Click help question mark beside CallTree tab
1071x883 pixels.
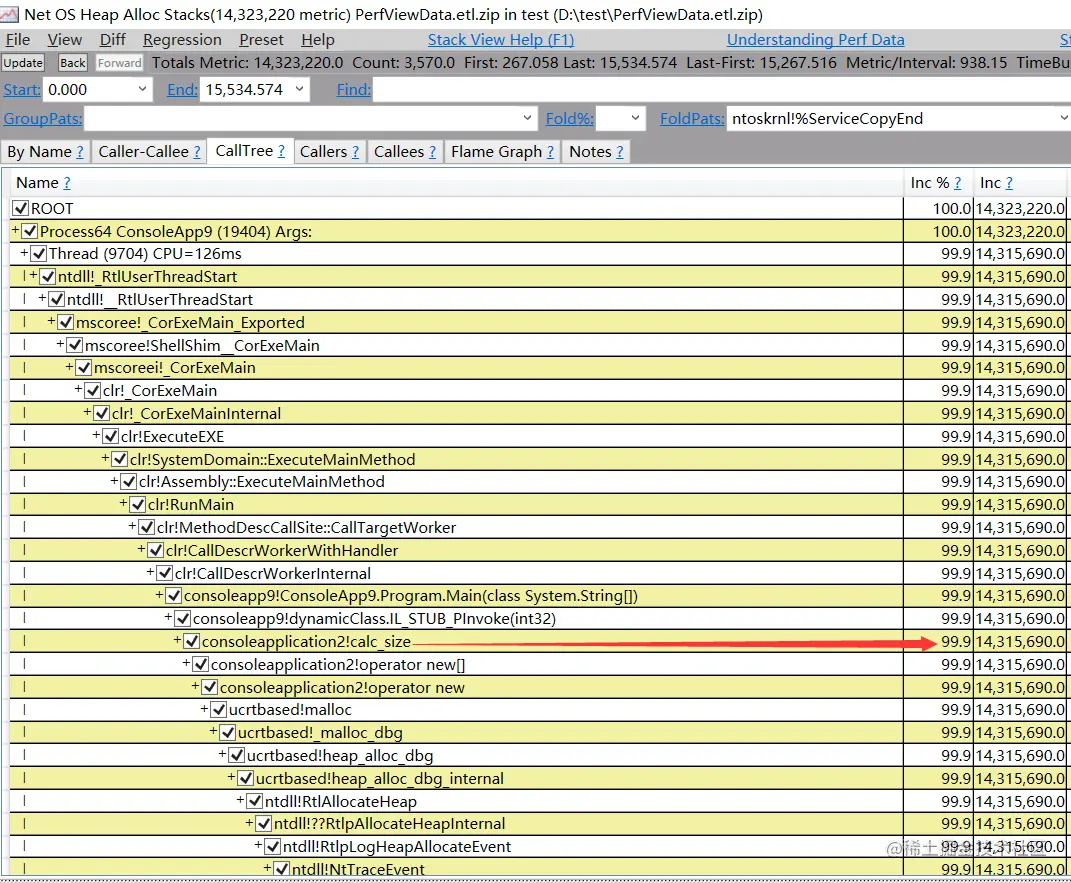[x=281, y=152]
